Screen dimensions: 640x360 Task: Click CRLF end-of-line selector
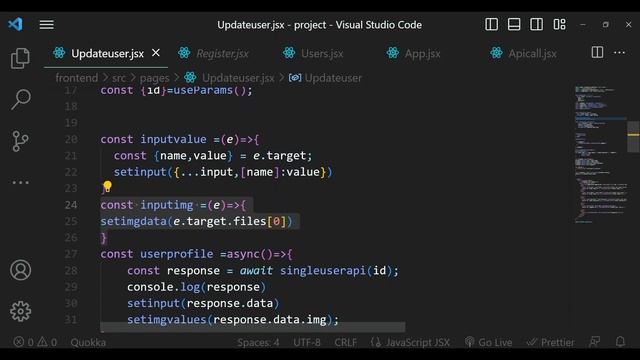345,342
